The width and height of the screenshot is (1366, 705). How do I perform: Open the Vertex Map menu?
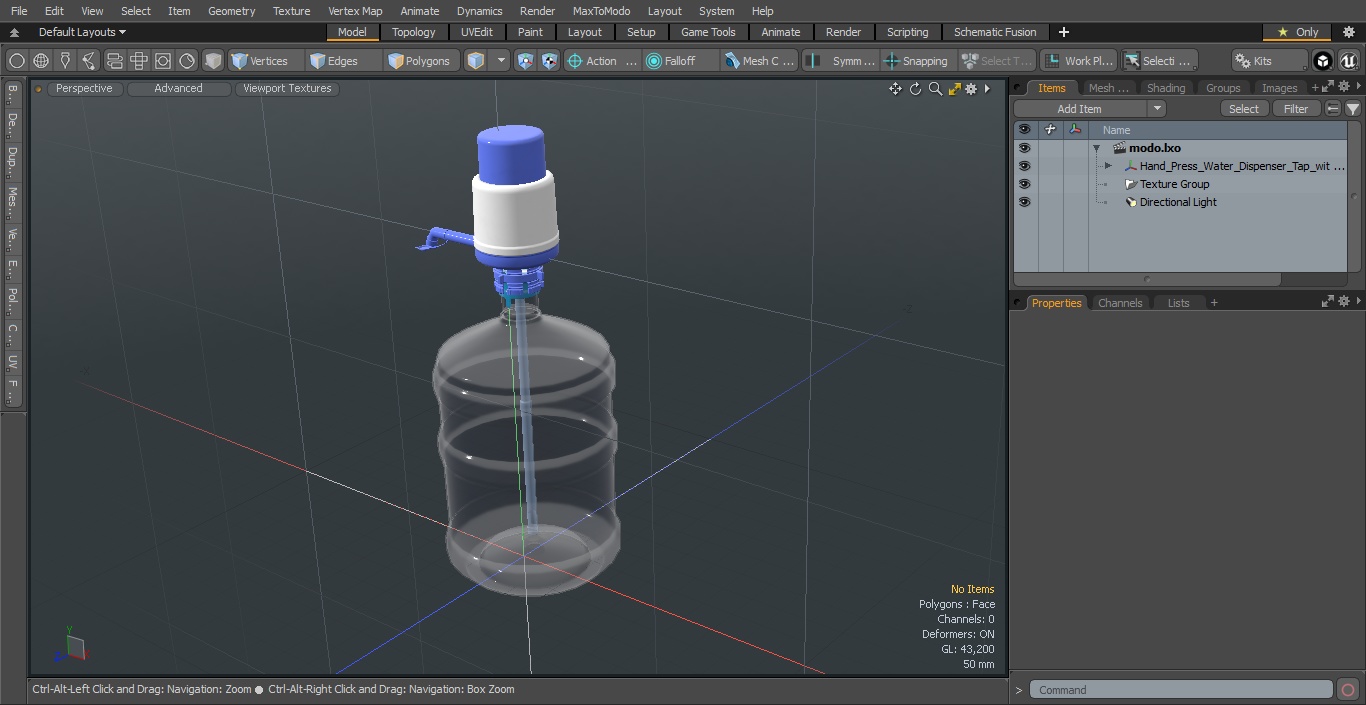tap(355, 11)
